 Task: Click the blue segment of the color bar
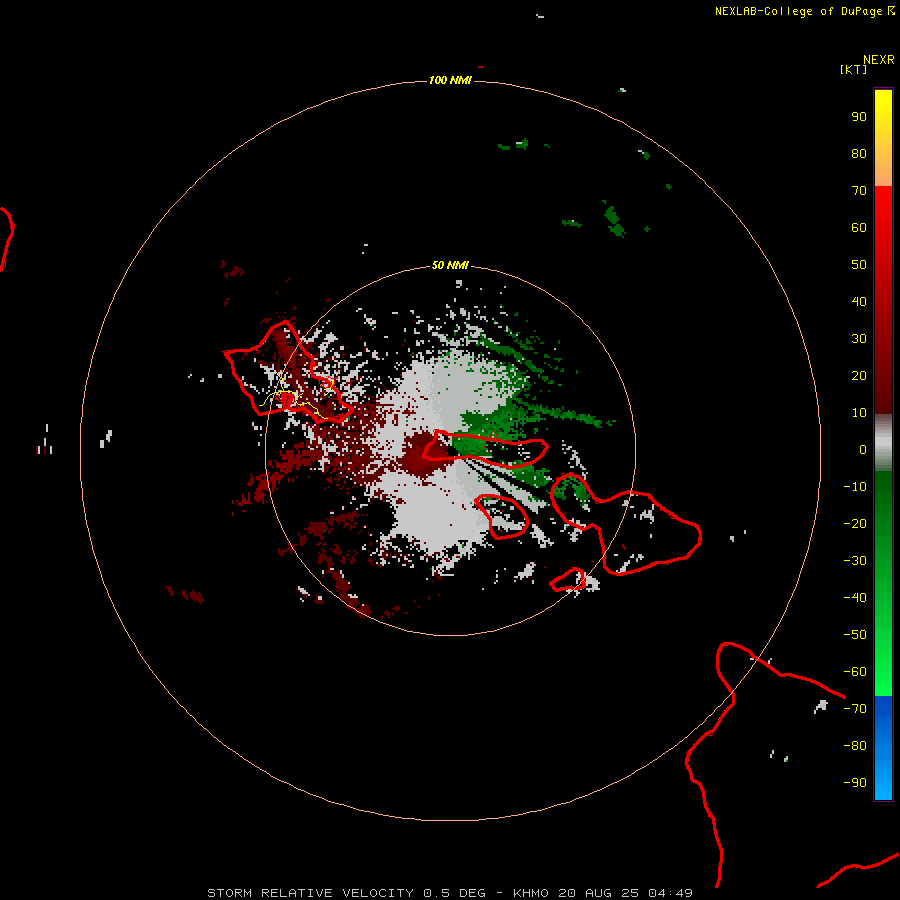(883, 747)
